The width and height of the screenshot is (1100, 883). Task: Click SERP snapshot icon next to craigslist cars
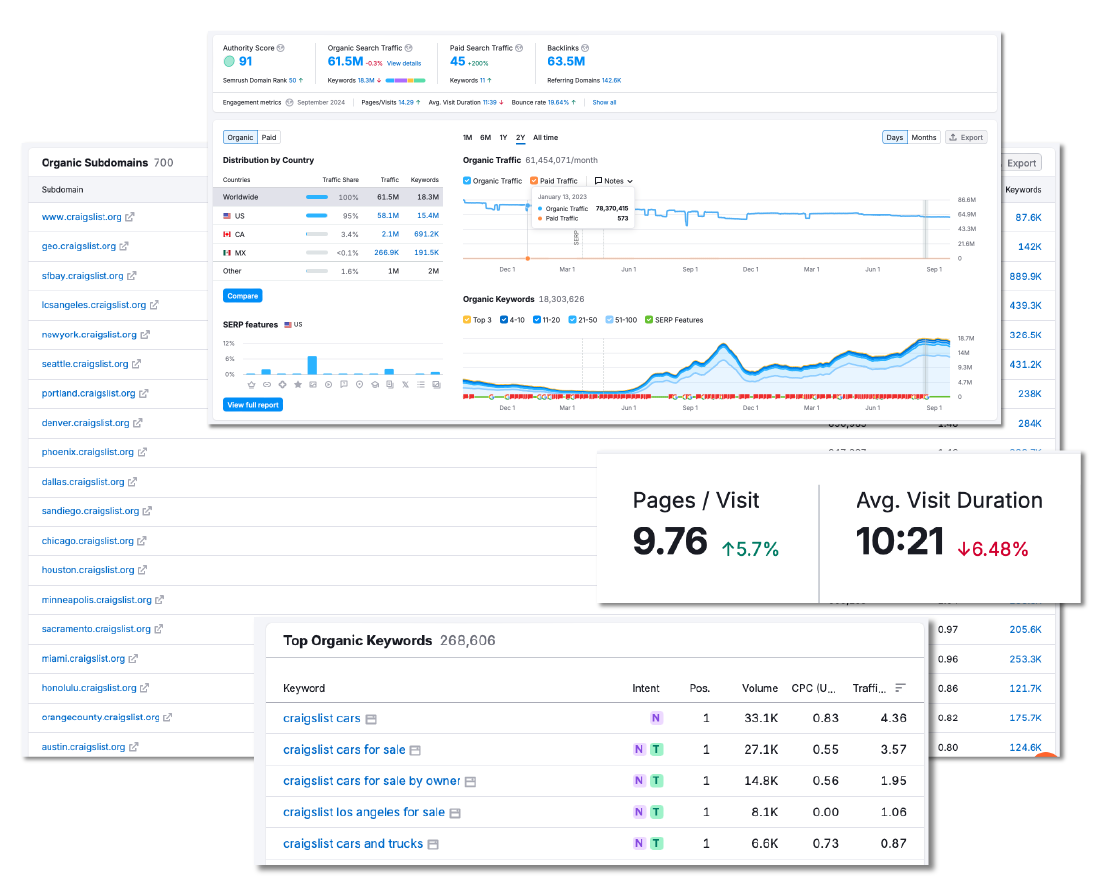click(x=371, y=720)
